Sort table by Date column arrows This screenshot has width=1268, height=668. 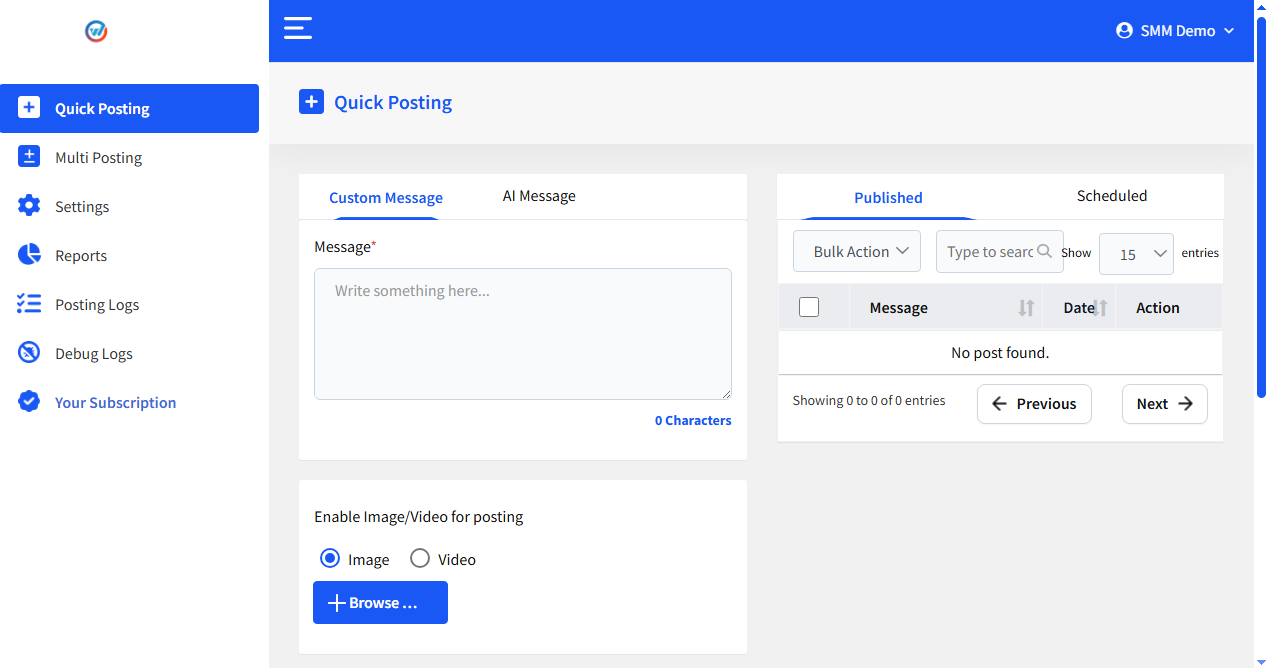(x=1101, y=308)
